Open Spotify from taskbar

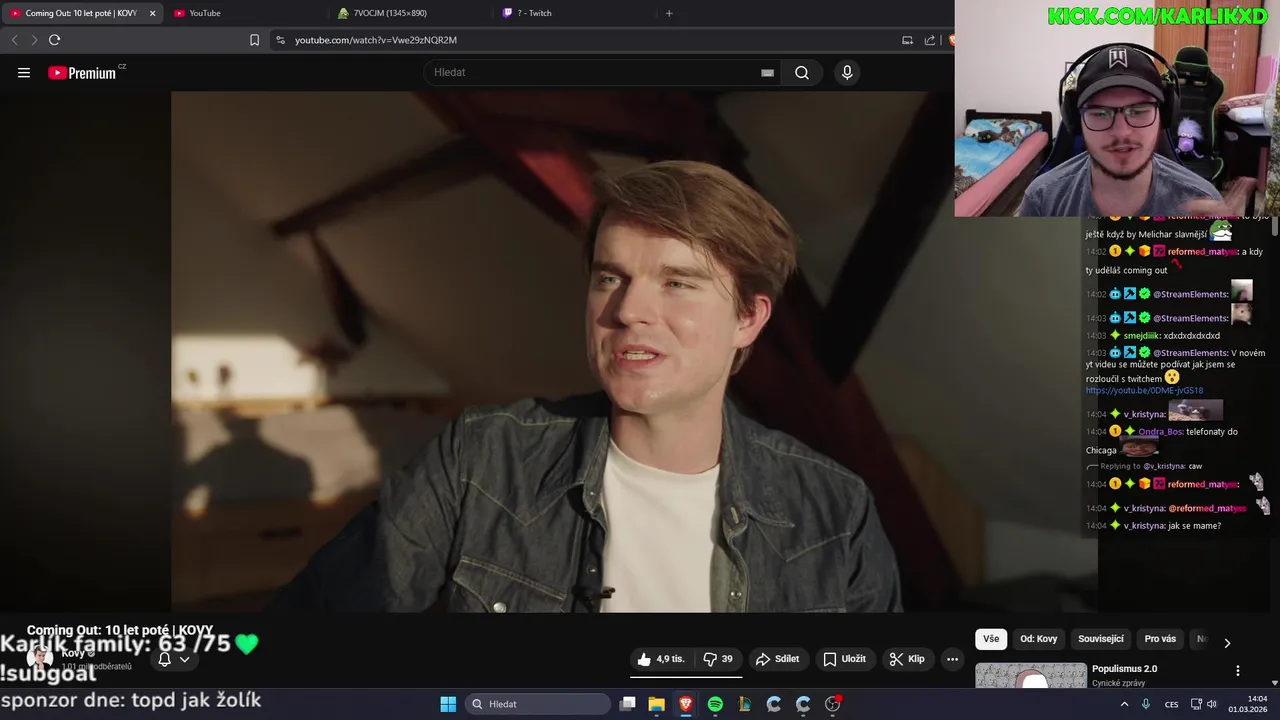tap(715, 704)
